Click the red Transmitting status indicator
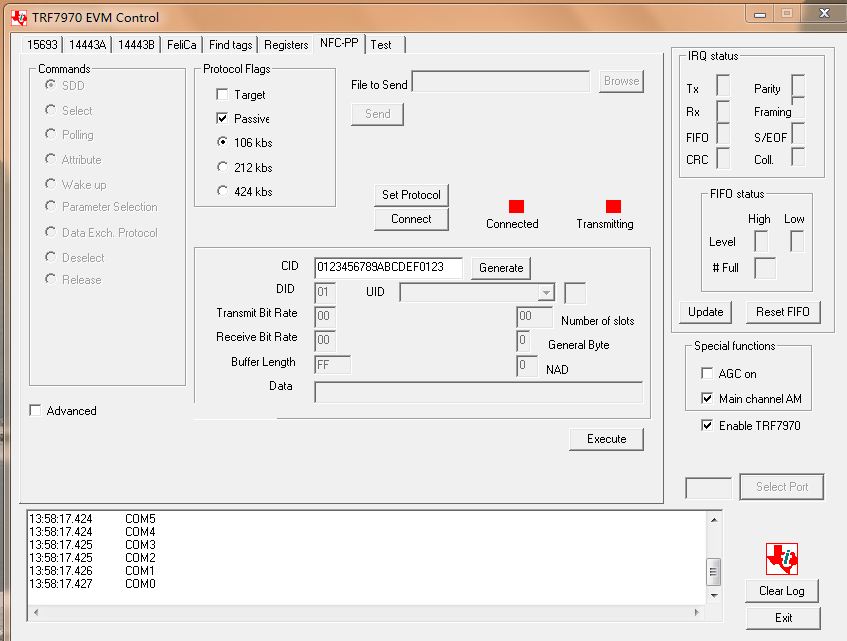The height and width of the screenshot is (641, 847). click(x=613, y=206)
